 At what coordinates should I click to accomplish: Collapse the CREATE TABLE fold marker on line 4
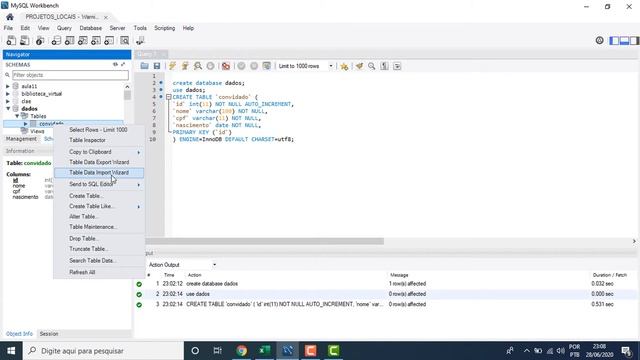pyautogui.click(x=168, y=97)
